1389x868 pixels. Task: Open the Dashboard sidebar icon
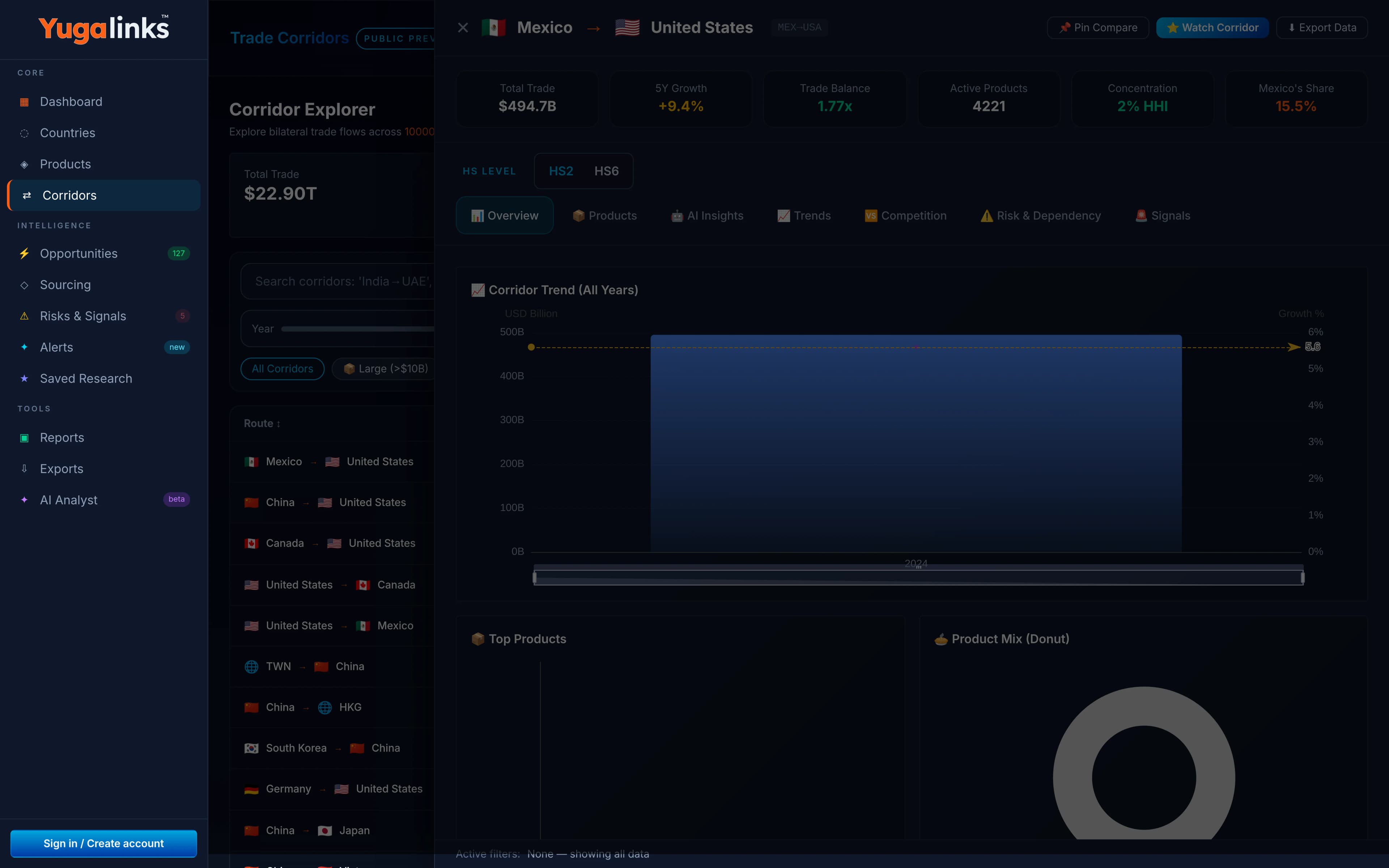coord(24,102)
